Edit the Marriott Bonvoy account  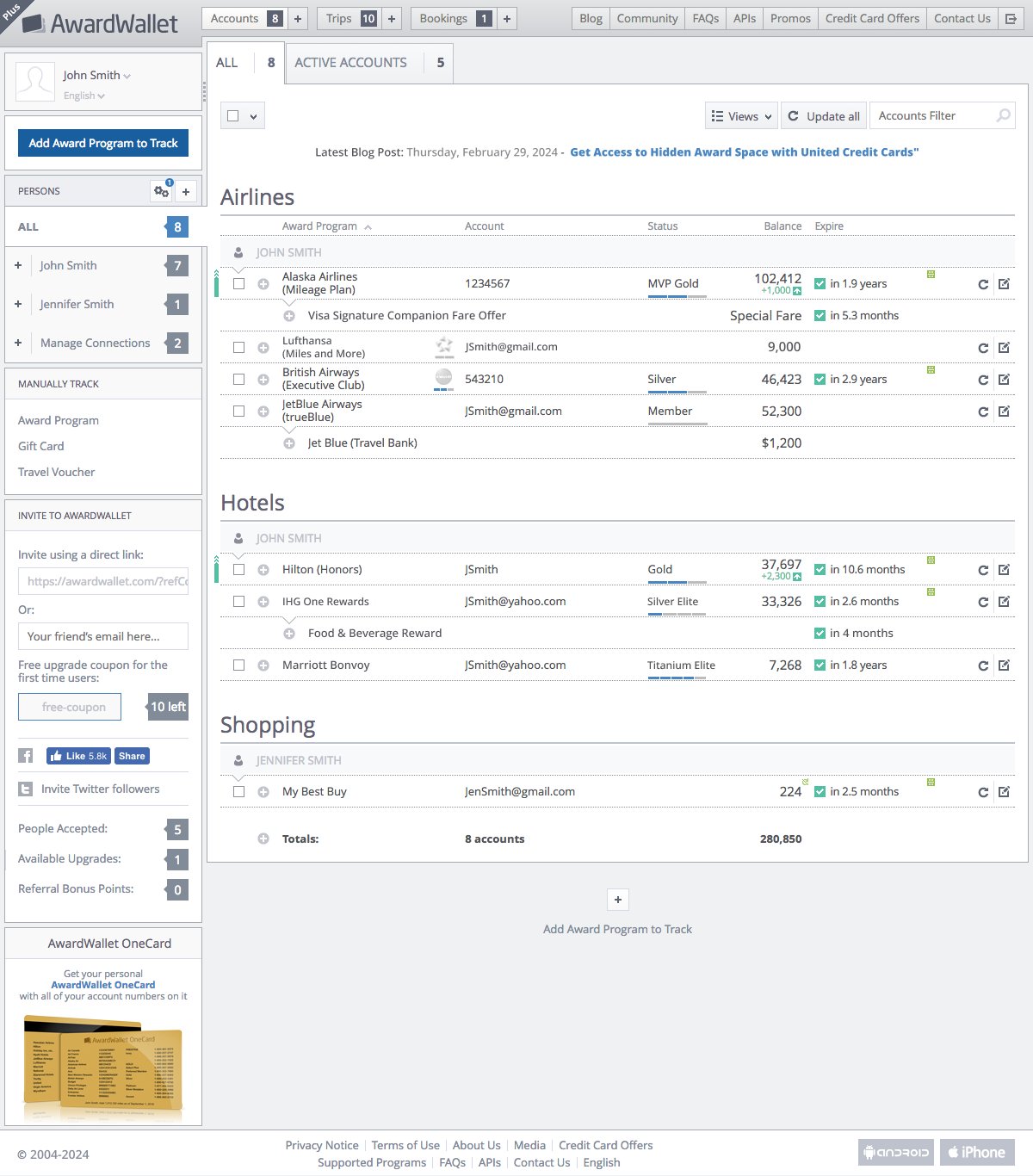point(1004,665)
